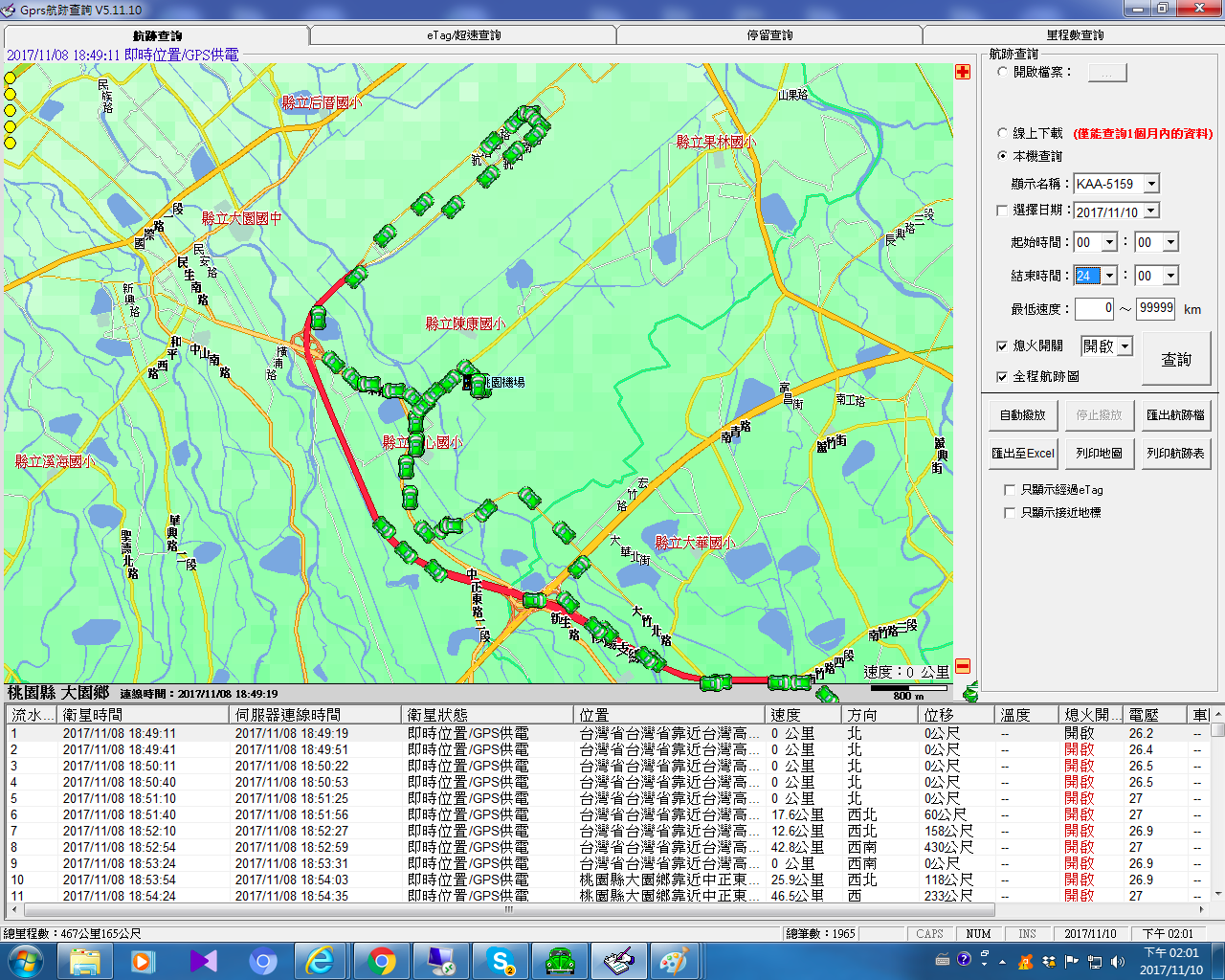
Task: Switch to the 停留查詢 tab
Action: (769, 35)
